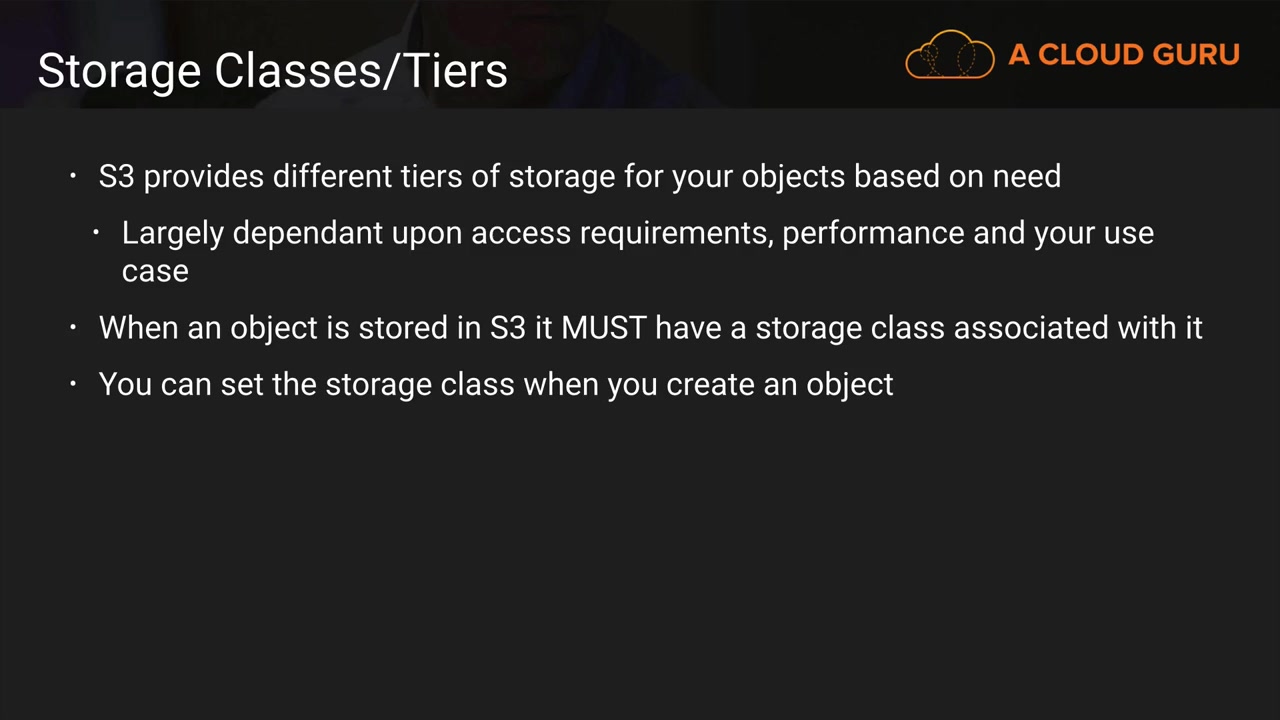Click the cloud logo icon
This screenshot has height=720, width=1280.
949,55
